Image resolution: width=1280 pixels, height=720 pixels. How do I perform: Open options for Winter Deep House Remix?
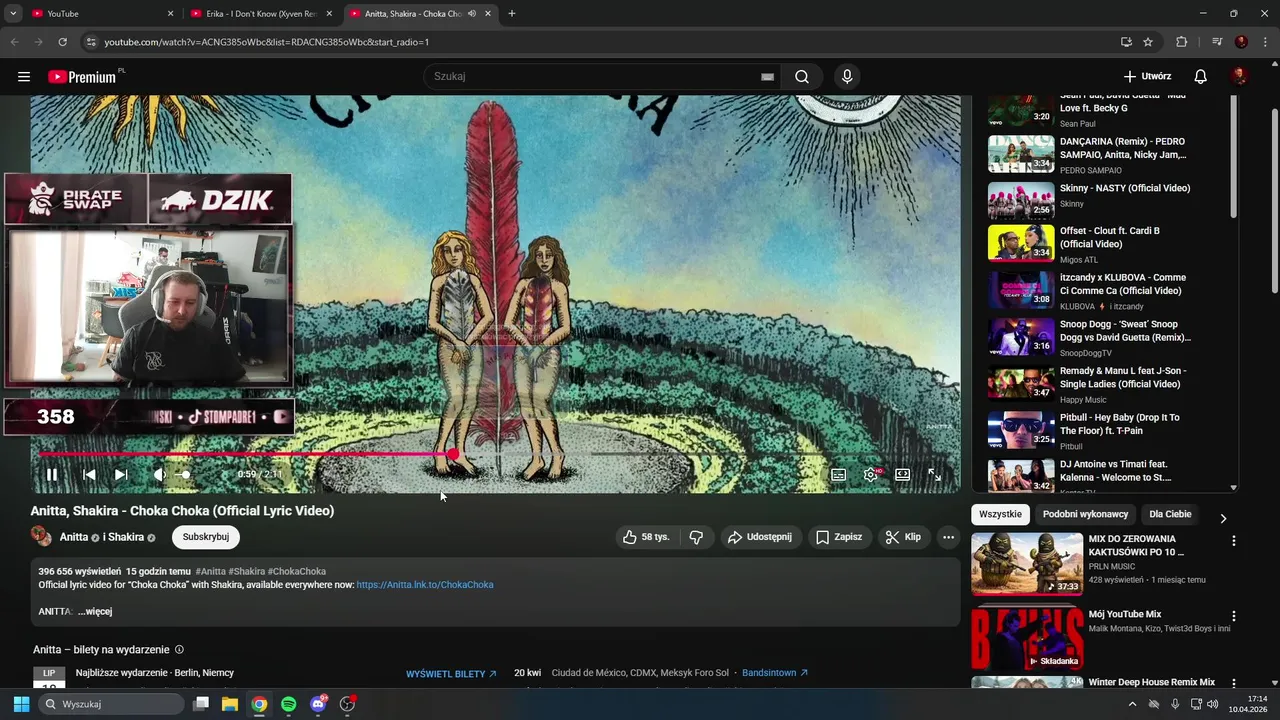pyautogui.click(x=1233, y=683)
